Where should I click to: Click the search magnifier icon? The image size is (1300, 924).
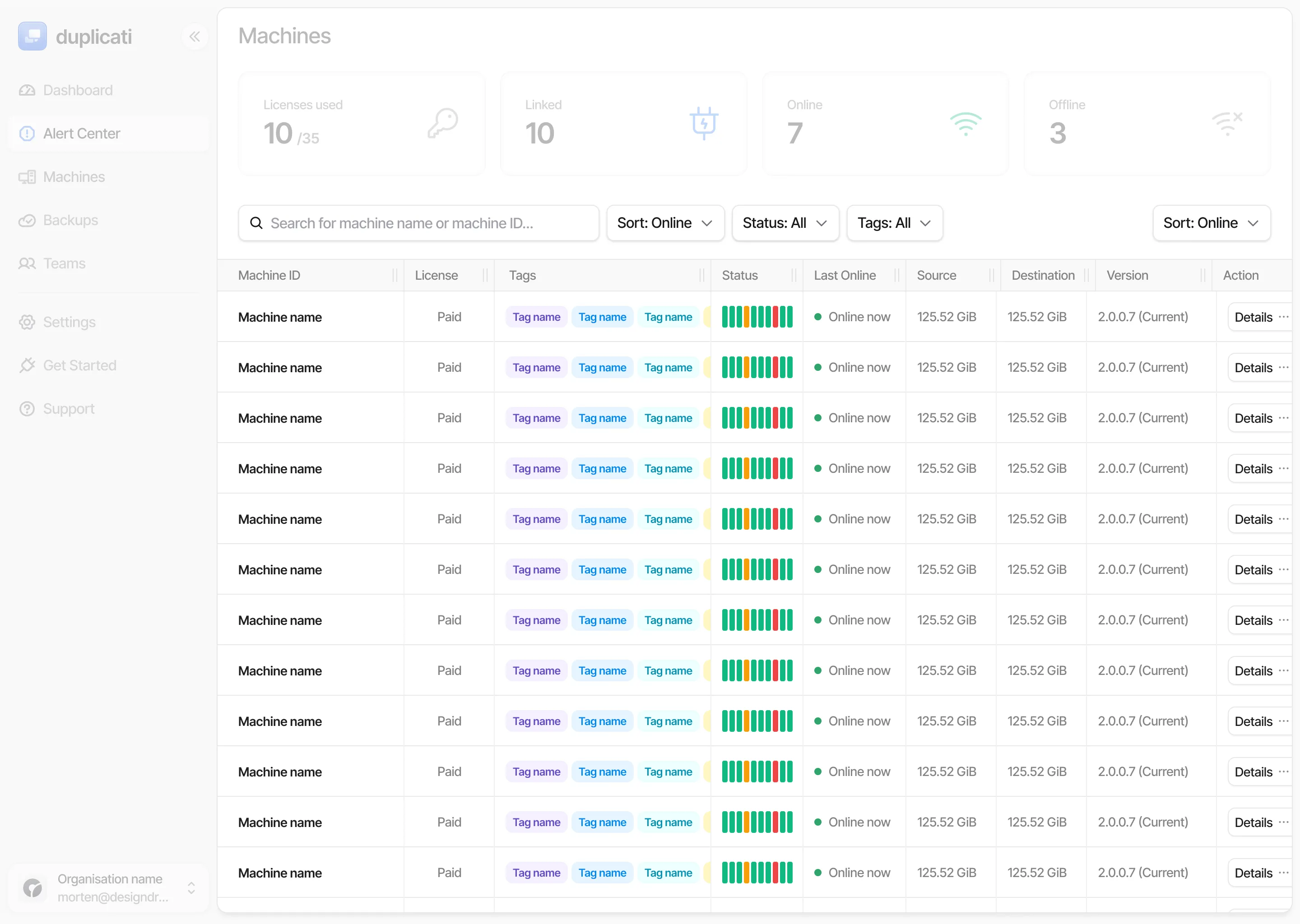[257, 223]
